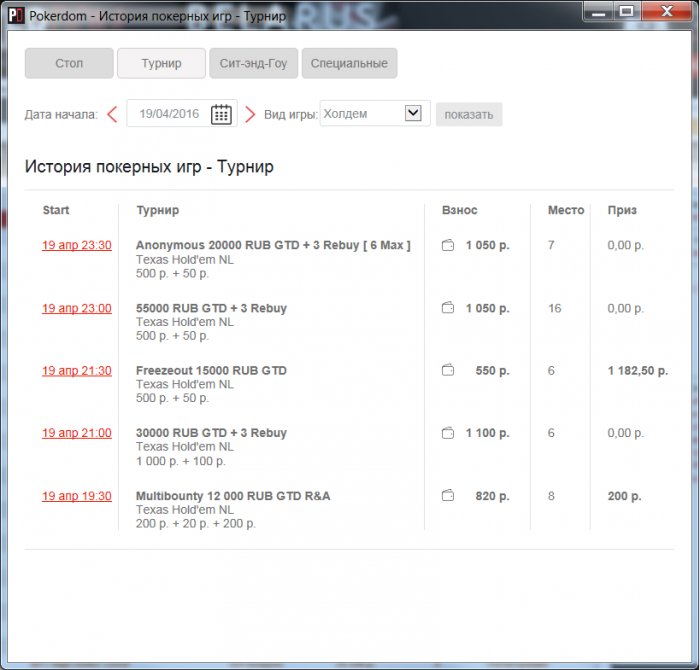Image resolution: width=700 pixels, height=670 pixels.
Task: Select 30000 RUB GTD + 3 Rebuy name
Action: 211,433
